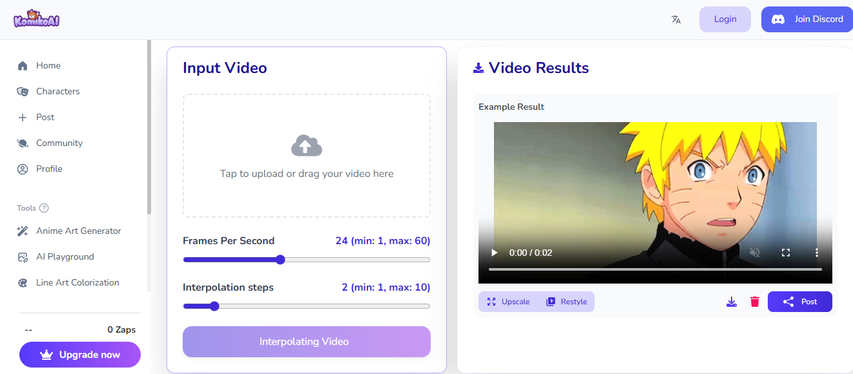This screenshot has height=374, width=853.
Task: Enter fullscreen on the video player
Action: pos(786,253)
